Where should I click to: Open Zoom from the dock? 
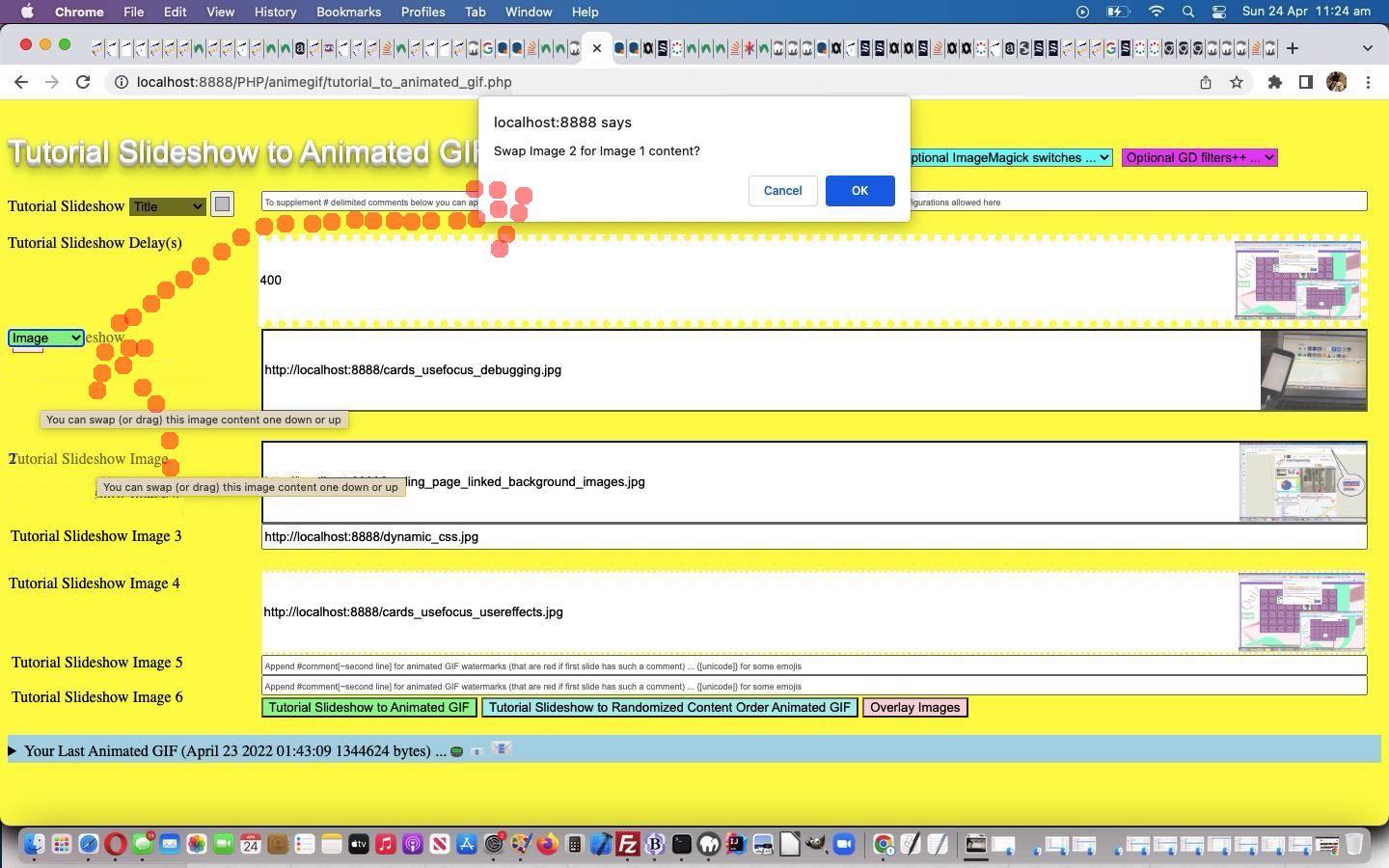click(844, 845)
